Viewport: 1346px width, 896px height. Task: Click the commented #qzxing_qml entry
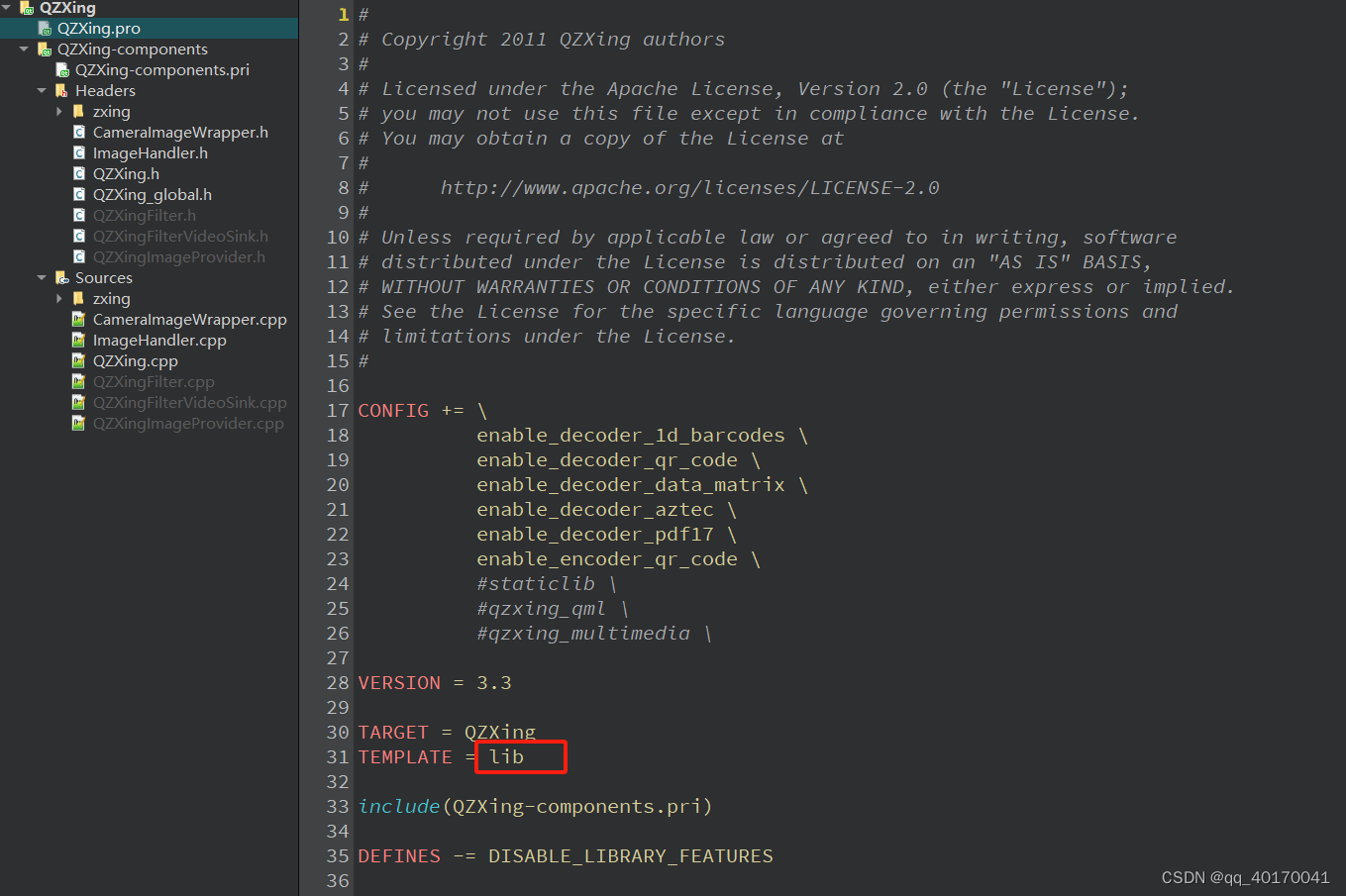tap(541, 608)
